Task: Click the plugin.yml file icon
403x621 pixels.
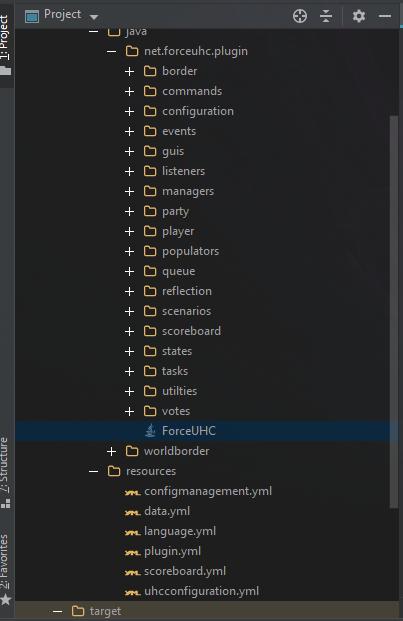Action: pos(132,552)
